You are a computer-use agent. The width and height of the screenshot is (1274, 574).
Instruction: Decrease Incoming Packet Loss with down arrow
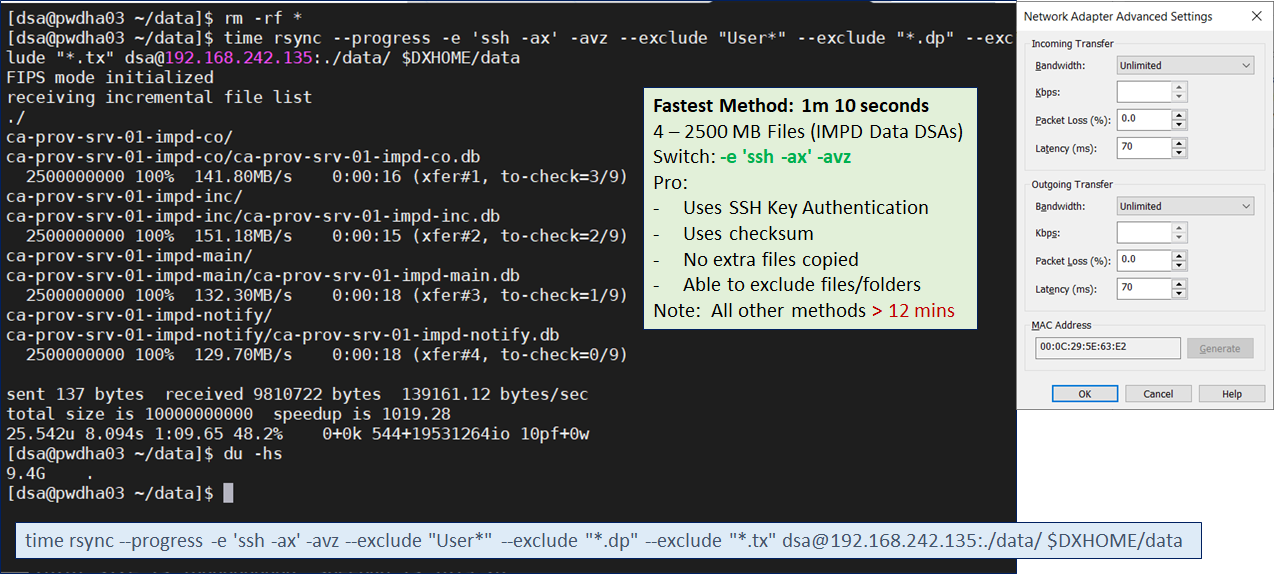point(1179,125)
